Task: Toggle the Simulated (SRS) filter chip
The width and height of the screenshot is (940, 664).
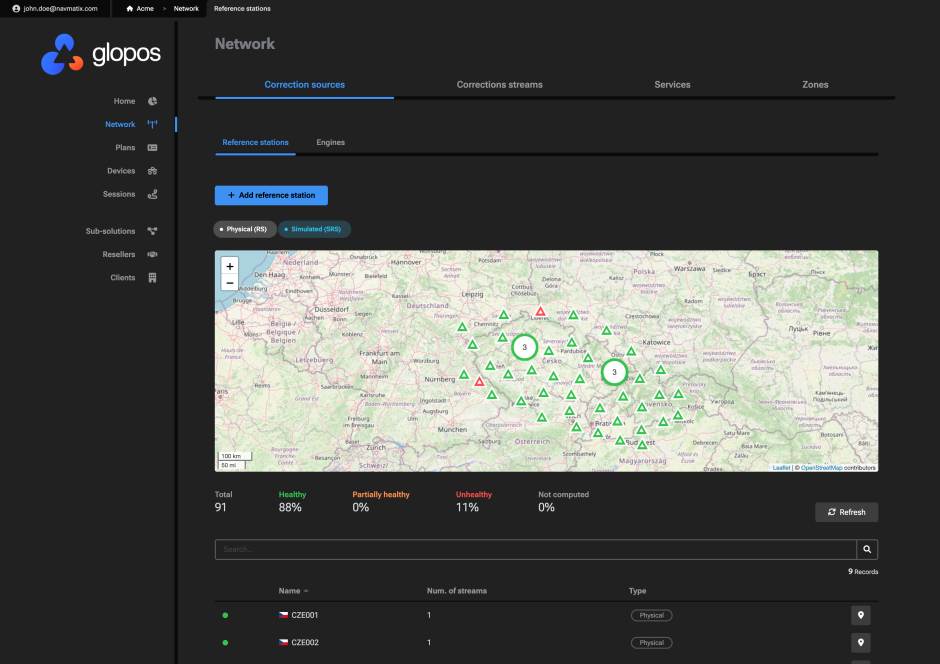Action: point(315,229)
